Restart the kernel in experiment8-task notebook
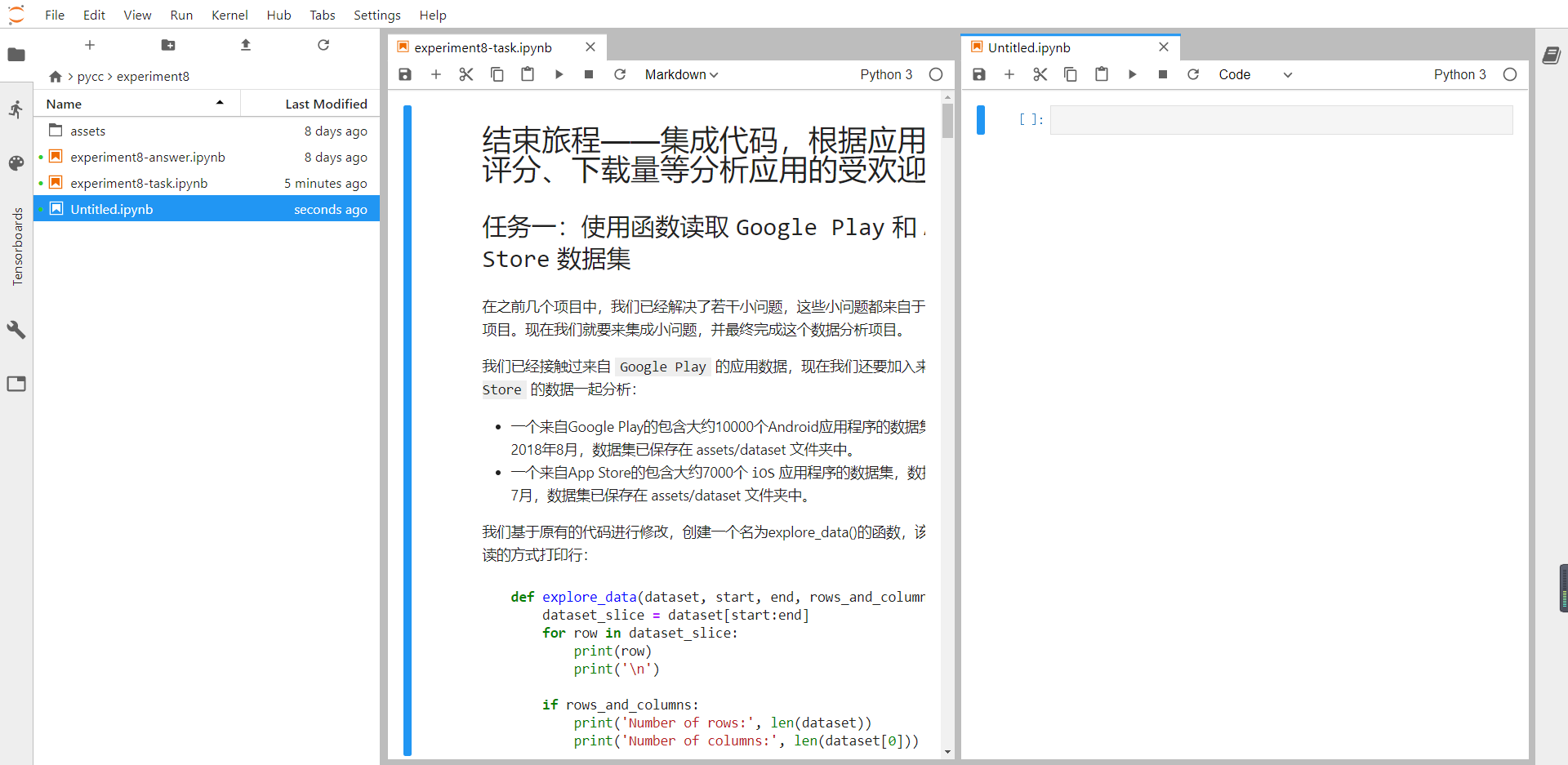Image resolution: width=1568 pixels, height=765 pixels. coord(620,74)
